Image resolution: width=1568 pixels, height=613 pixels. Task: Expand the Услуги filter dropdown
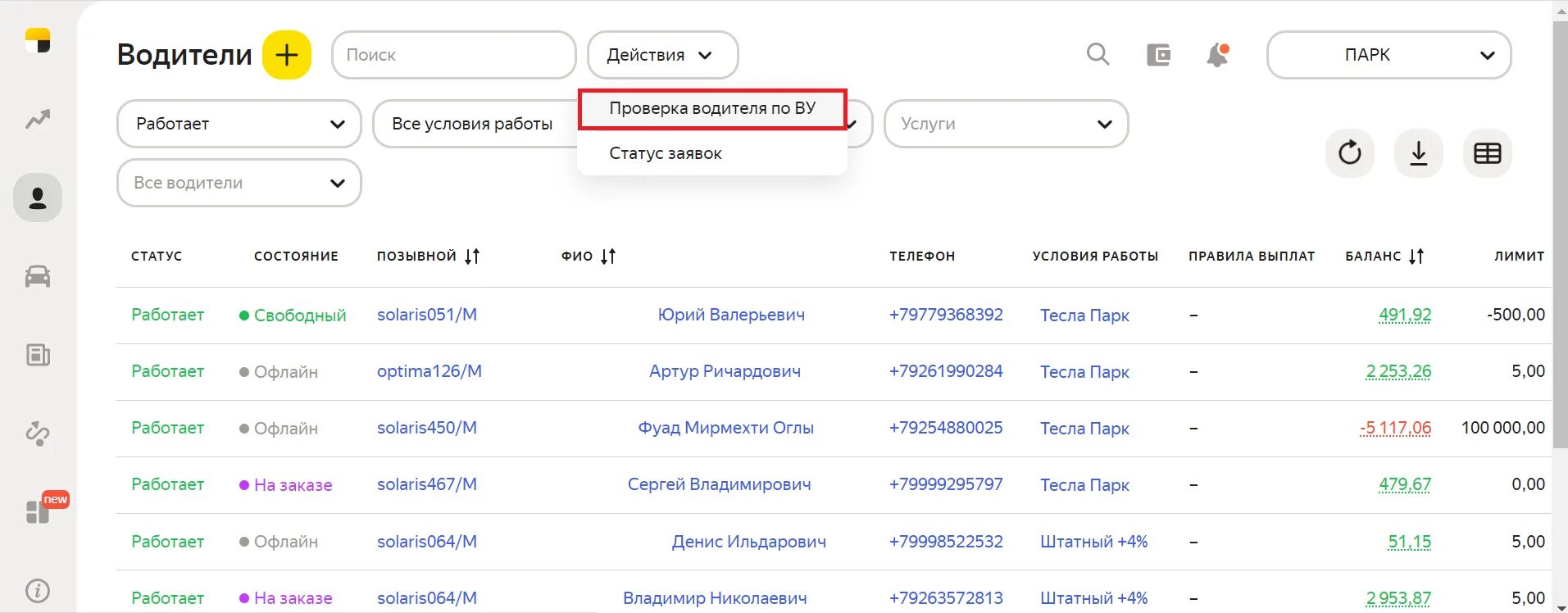(x=1007, y=124)
